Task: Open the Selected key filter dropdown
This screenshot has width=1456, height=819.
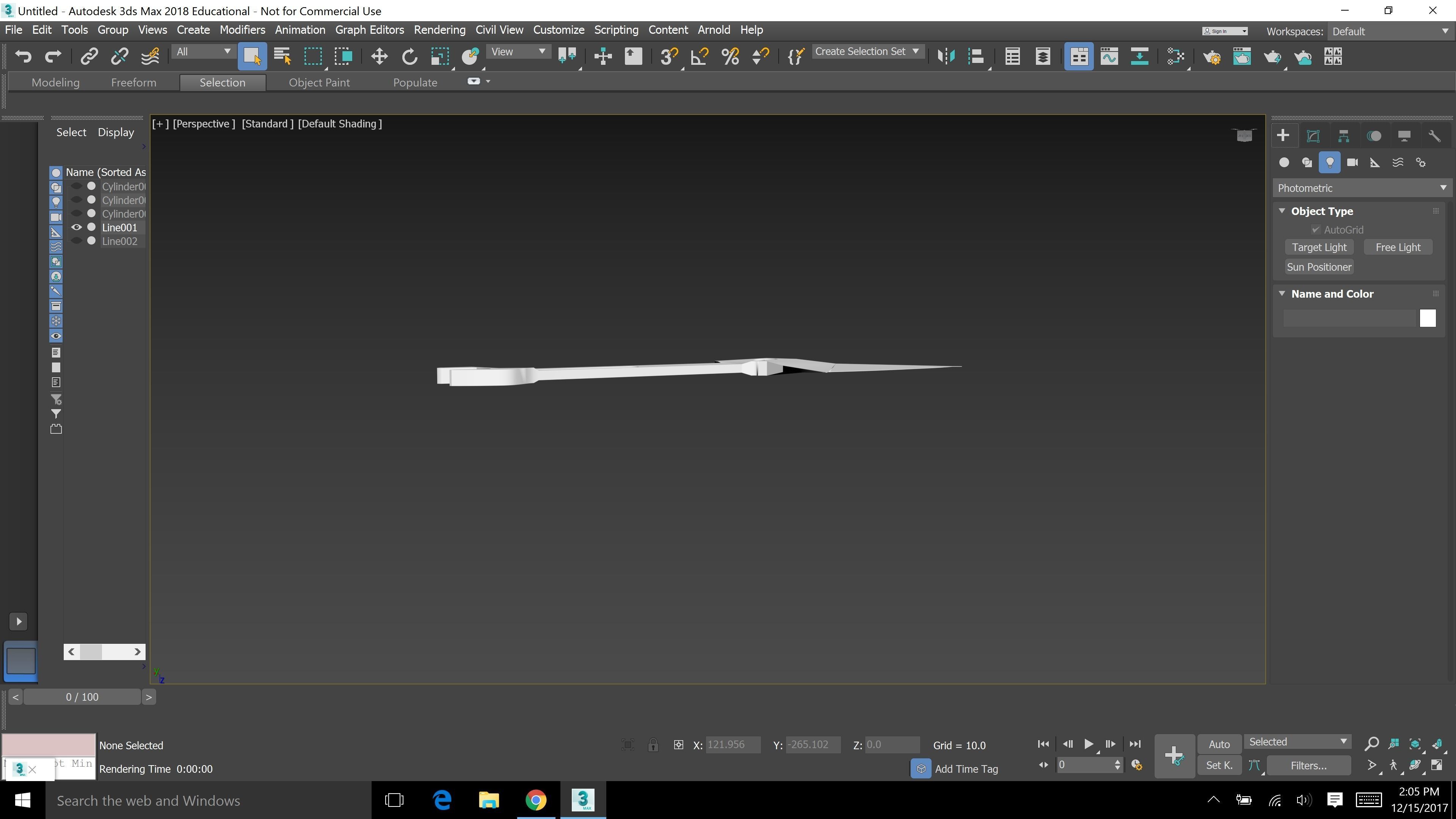Action: point(1297,742)
